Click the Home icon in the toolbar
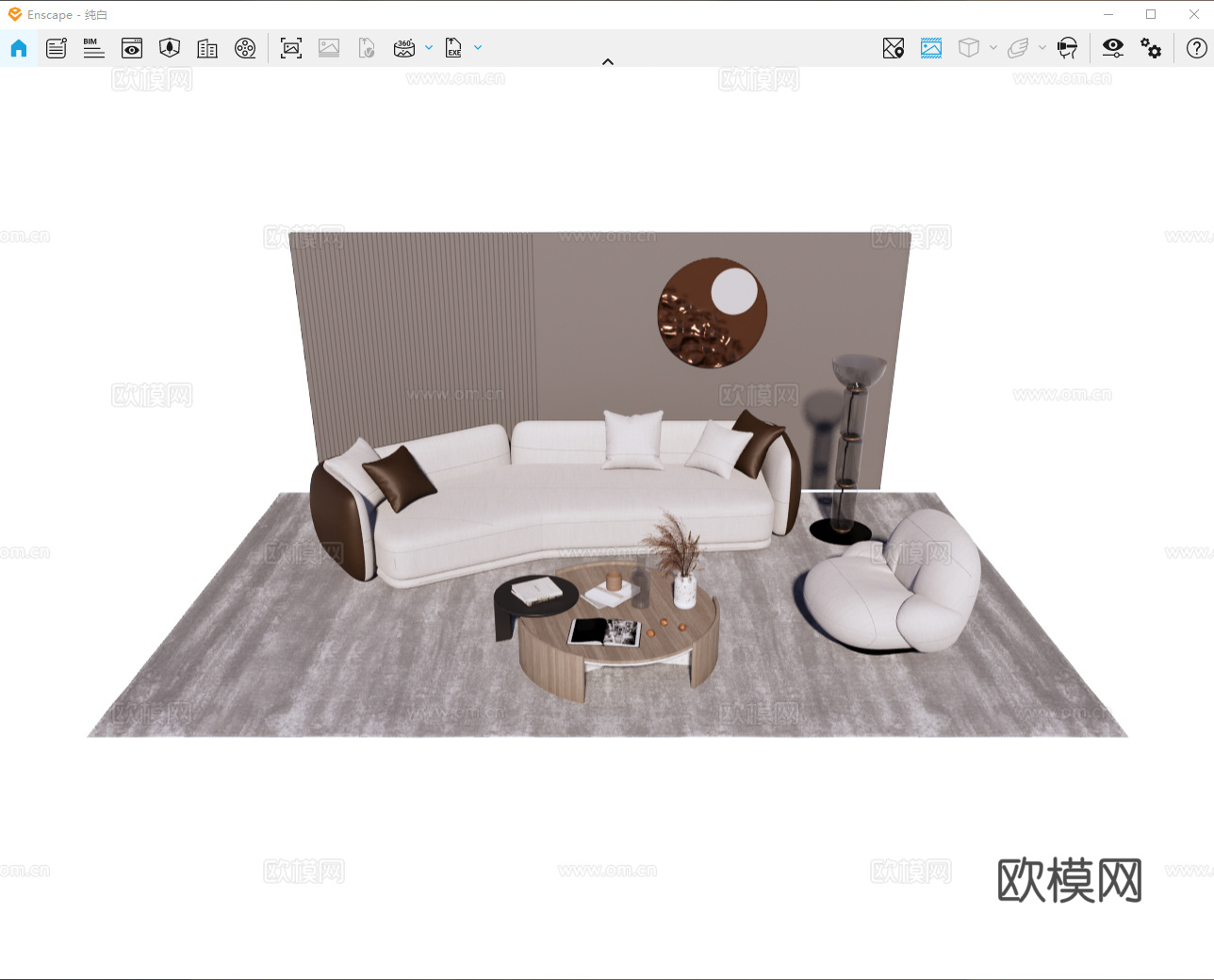This screenshot has width=1214, height=980. pos(19,48)
